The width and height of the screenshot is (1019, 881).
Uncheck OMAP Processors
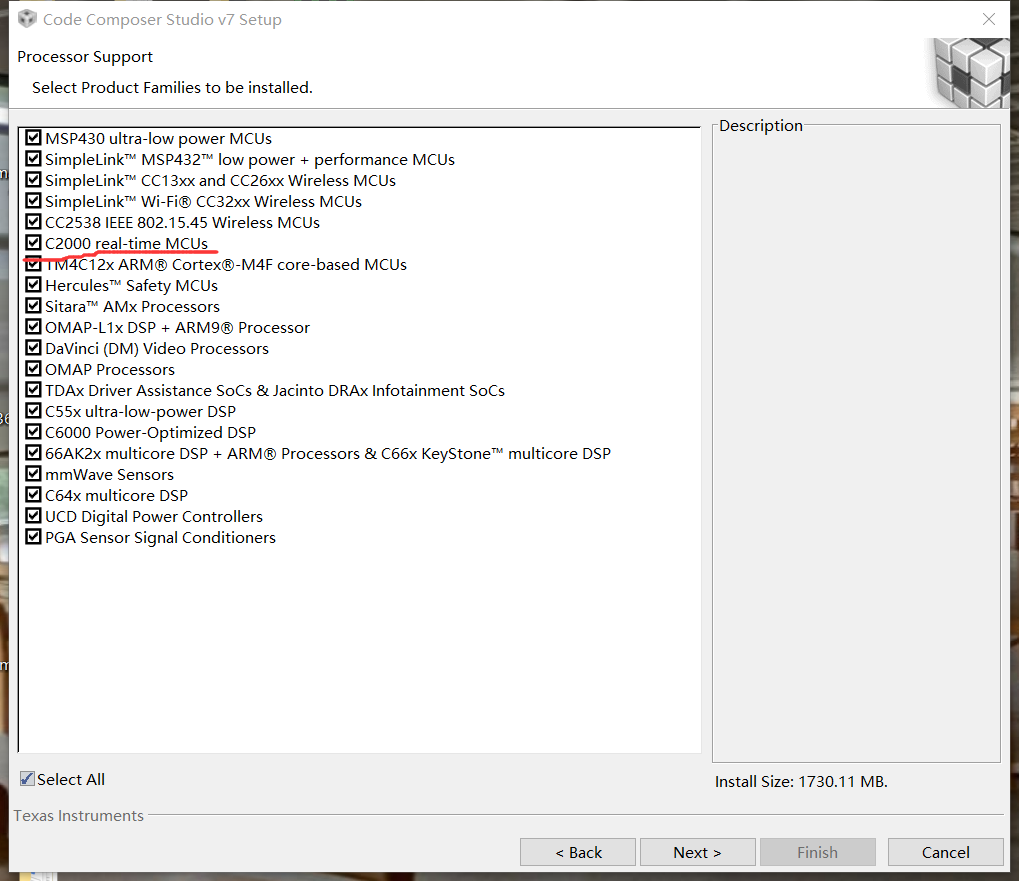click(33, 369)
